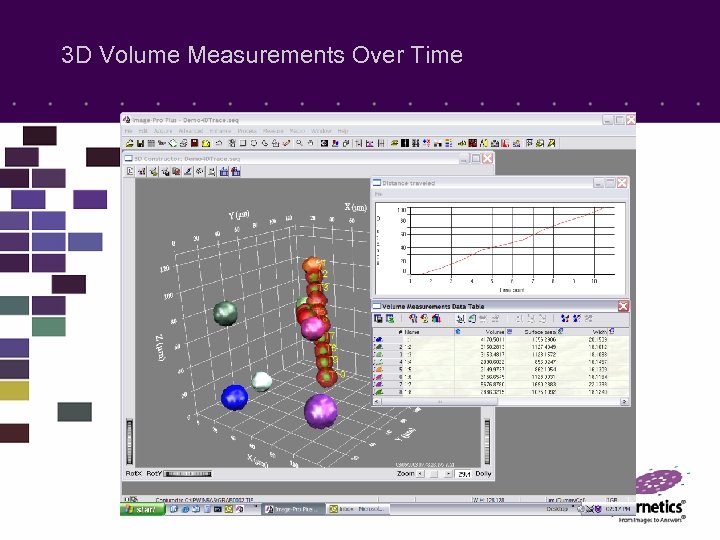
Task: Click the Zoom increase arrow button
Action: 448,474
